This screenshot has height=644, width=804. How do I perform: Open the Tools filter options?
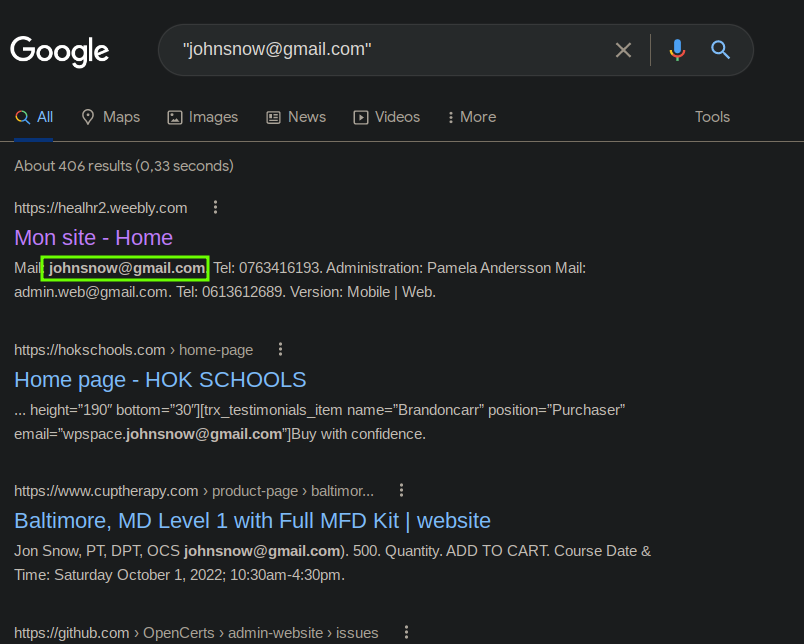click(712, 117)
